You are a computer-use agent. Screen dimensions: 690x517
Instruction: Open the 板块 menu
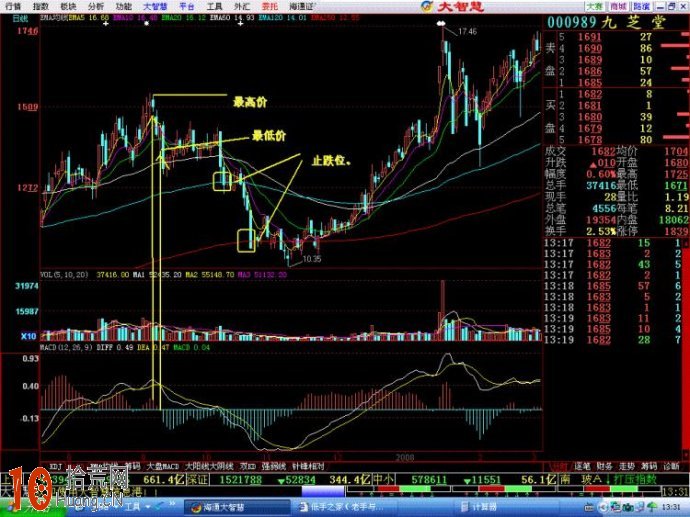click(x=68, y=6)
